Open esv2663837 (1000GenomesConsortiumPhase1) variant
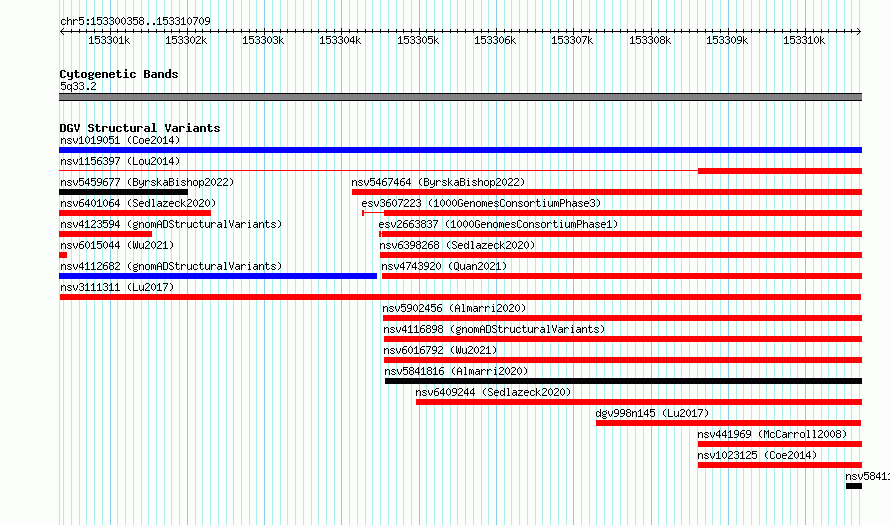The width and height of the screenshot is (890, 525). point(498,224)
